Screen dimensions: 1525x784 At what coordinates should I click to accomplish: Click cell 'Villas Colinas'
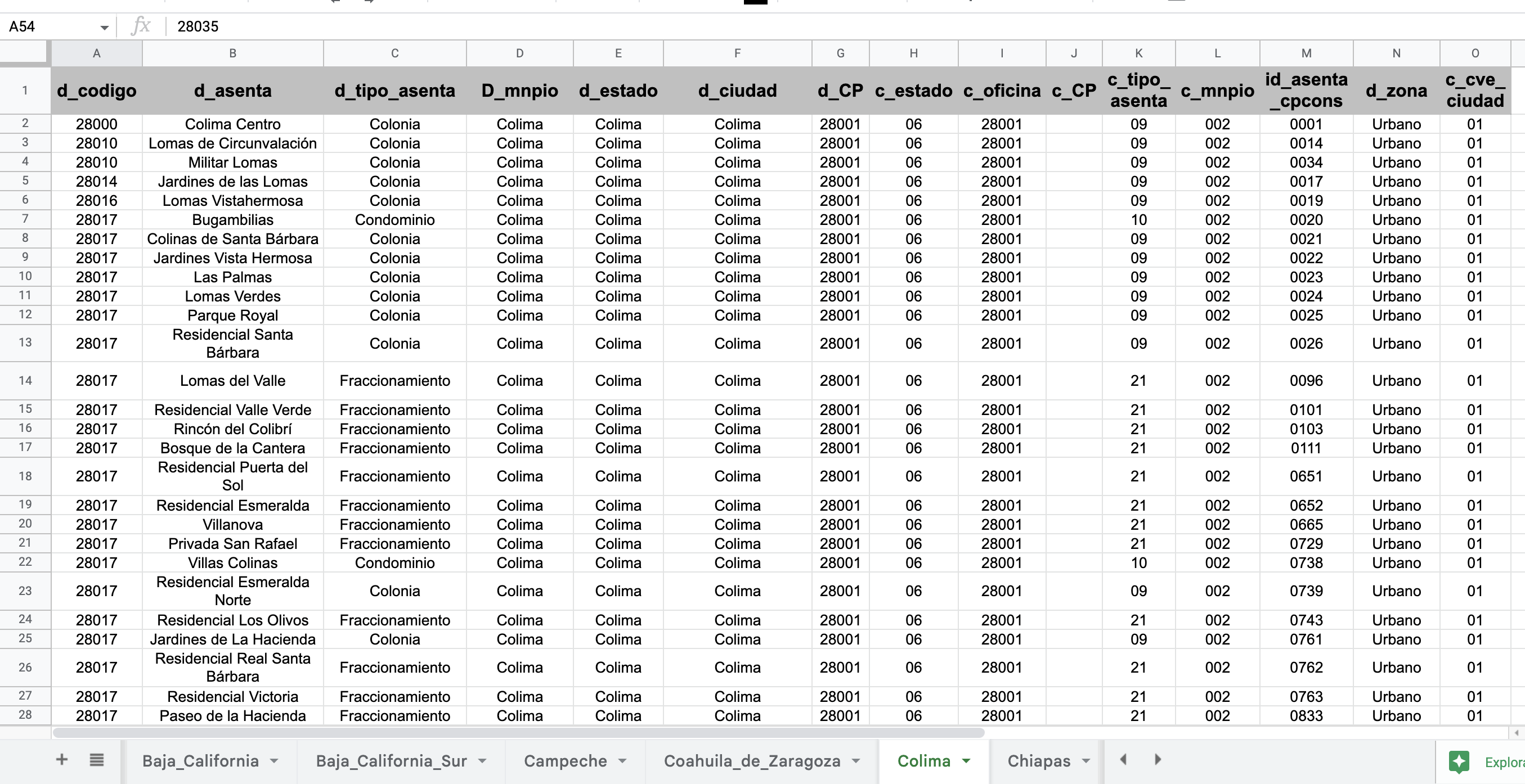tap(232, 563)
